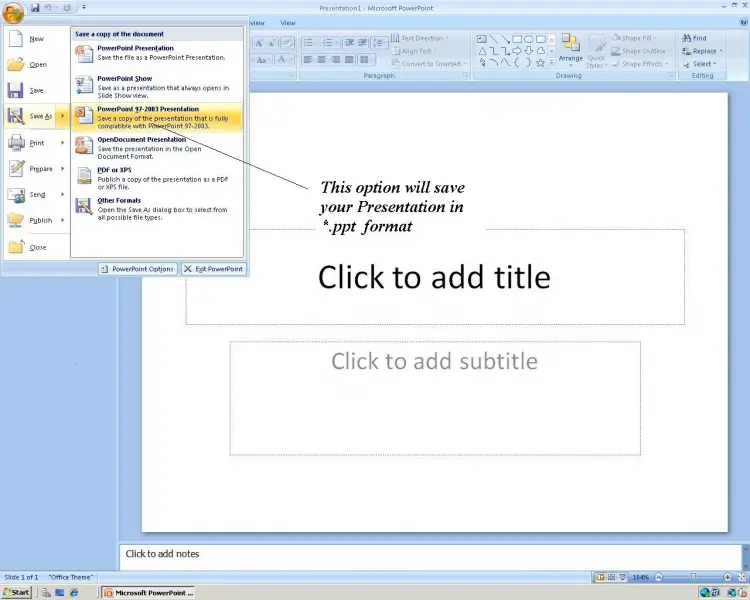Open the Text Direction dropdown
Image resolution: width=750 pixels, height=600 pixels.
pos(420,38)
